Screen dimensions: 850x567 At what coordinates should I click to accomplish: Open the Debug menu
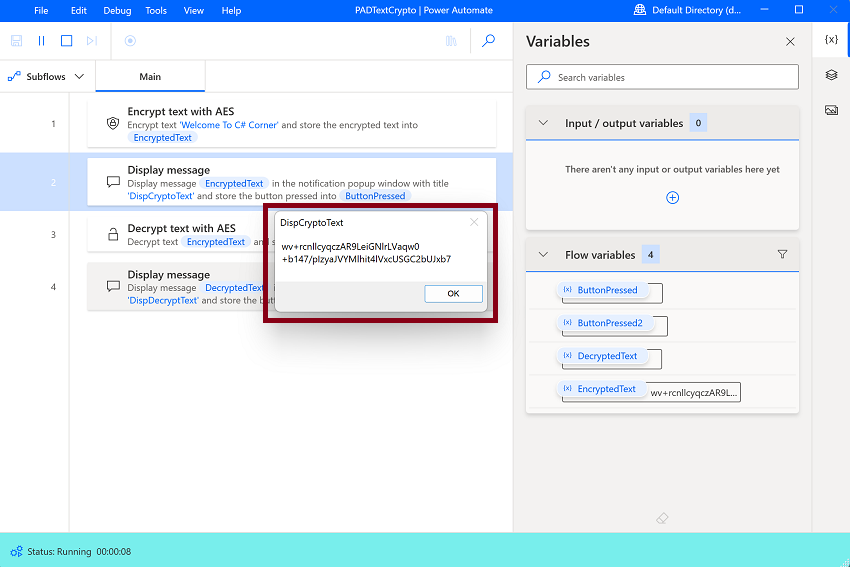[117, 10]
